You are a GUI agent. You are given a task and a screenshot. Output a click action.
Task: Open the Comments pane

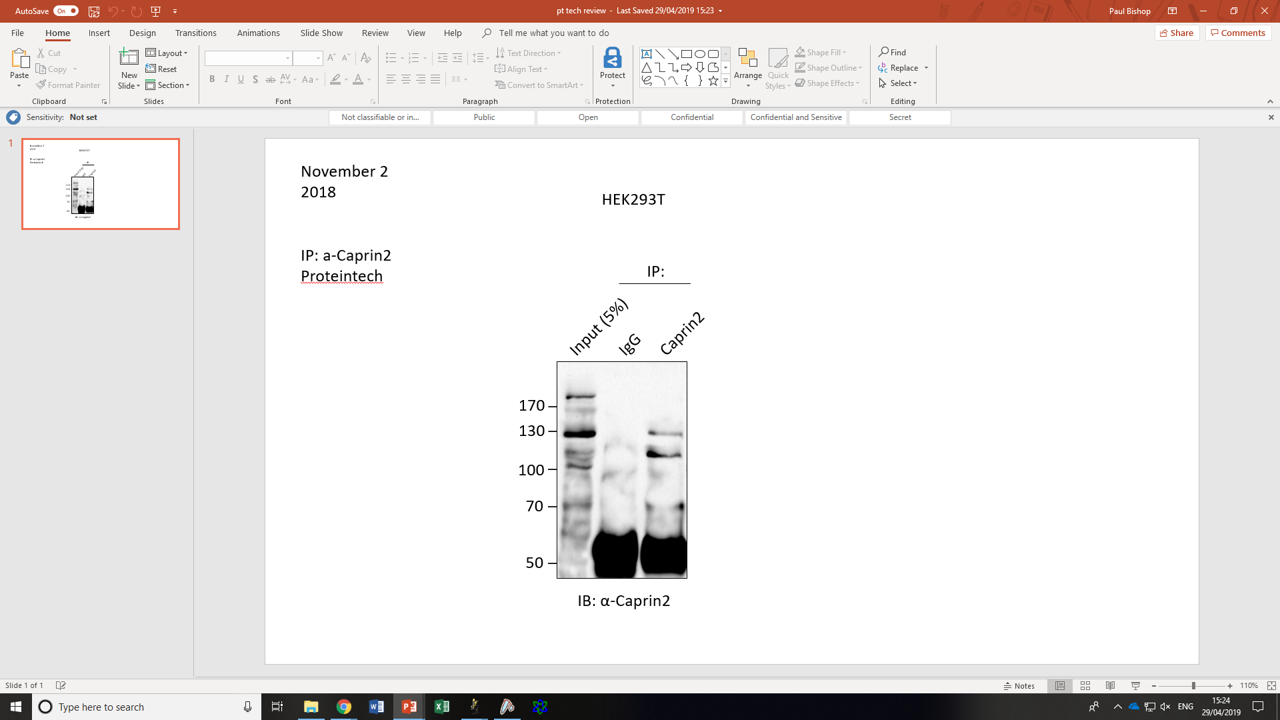click(x=1237, y=33)
